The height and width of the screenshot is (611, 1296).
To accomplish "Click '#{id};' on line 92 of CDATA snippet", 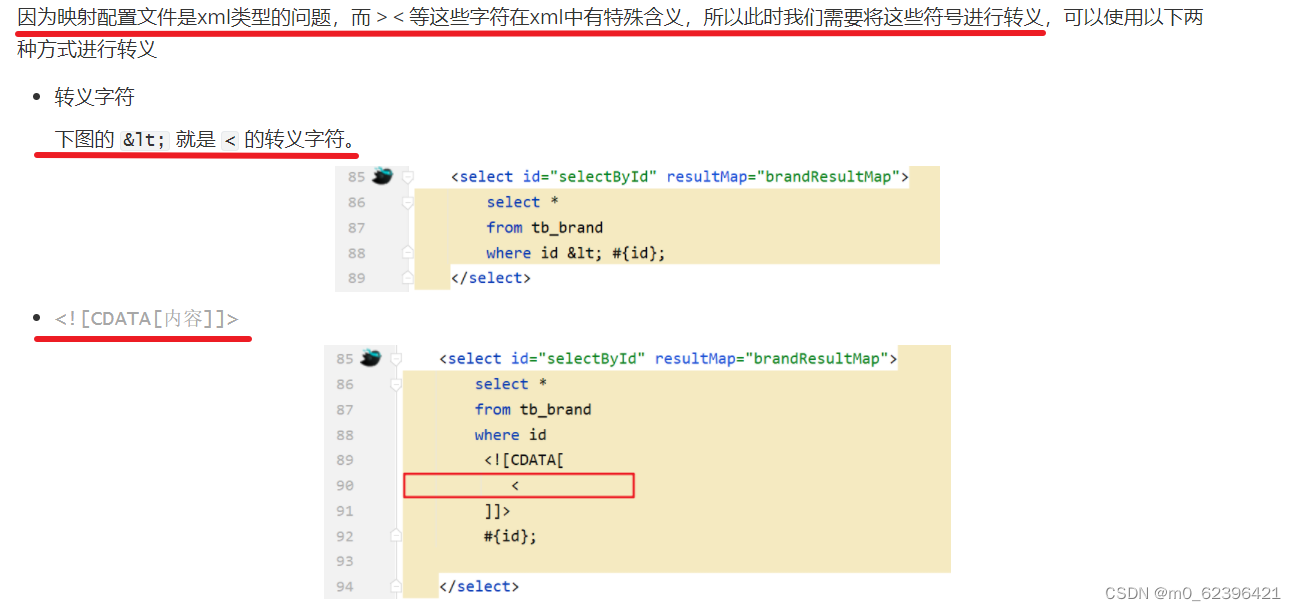I will point(510,536).
